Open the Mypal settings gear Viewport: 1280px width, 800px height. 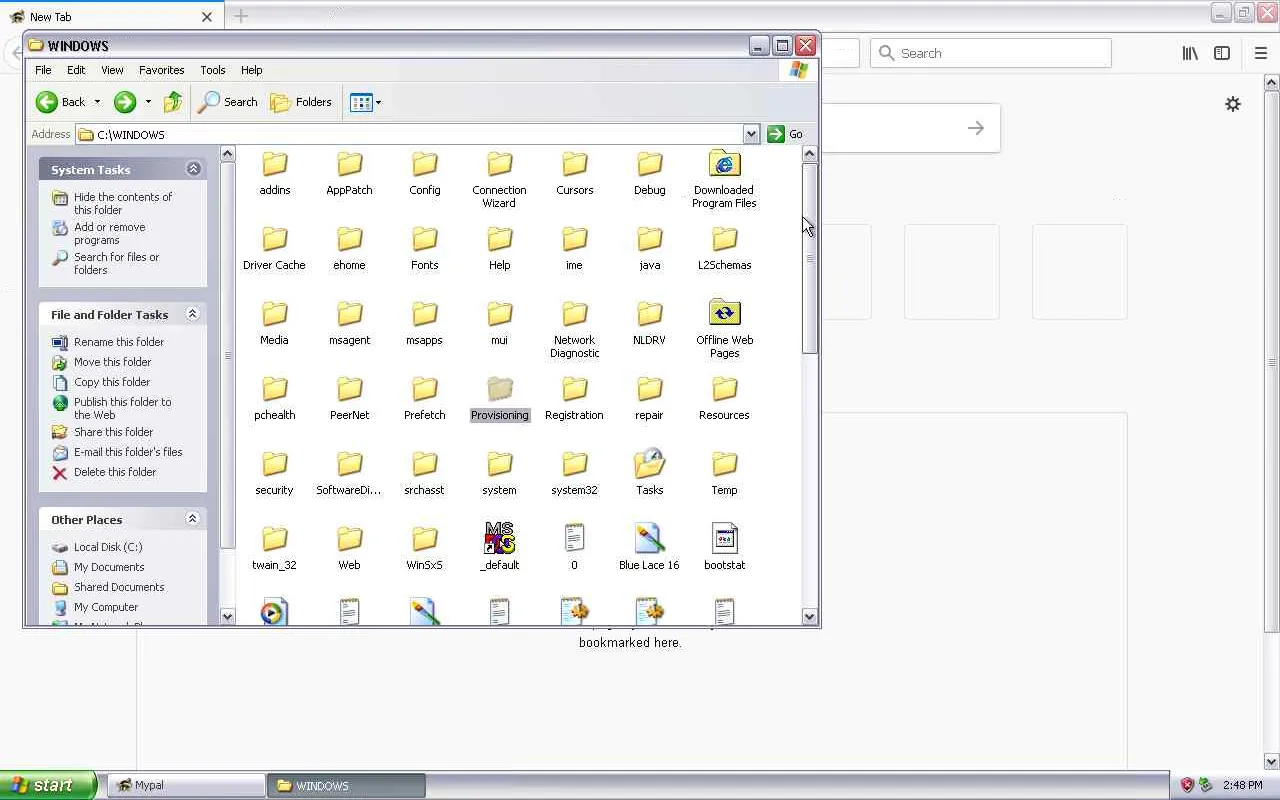(1233, 104)
